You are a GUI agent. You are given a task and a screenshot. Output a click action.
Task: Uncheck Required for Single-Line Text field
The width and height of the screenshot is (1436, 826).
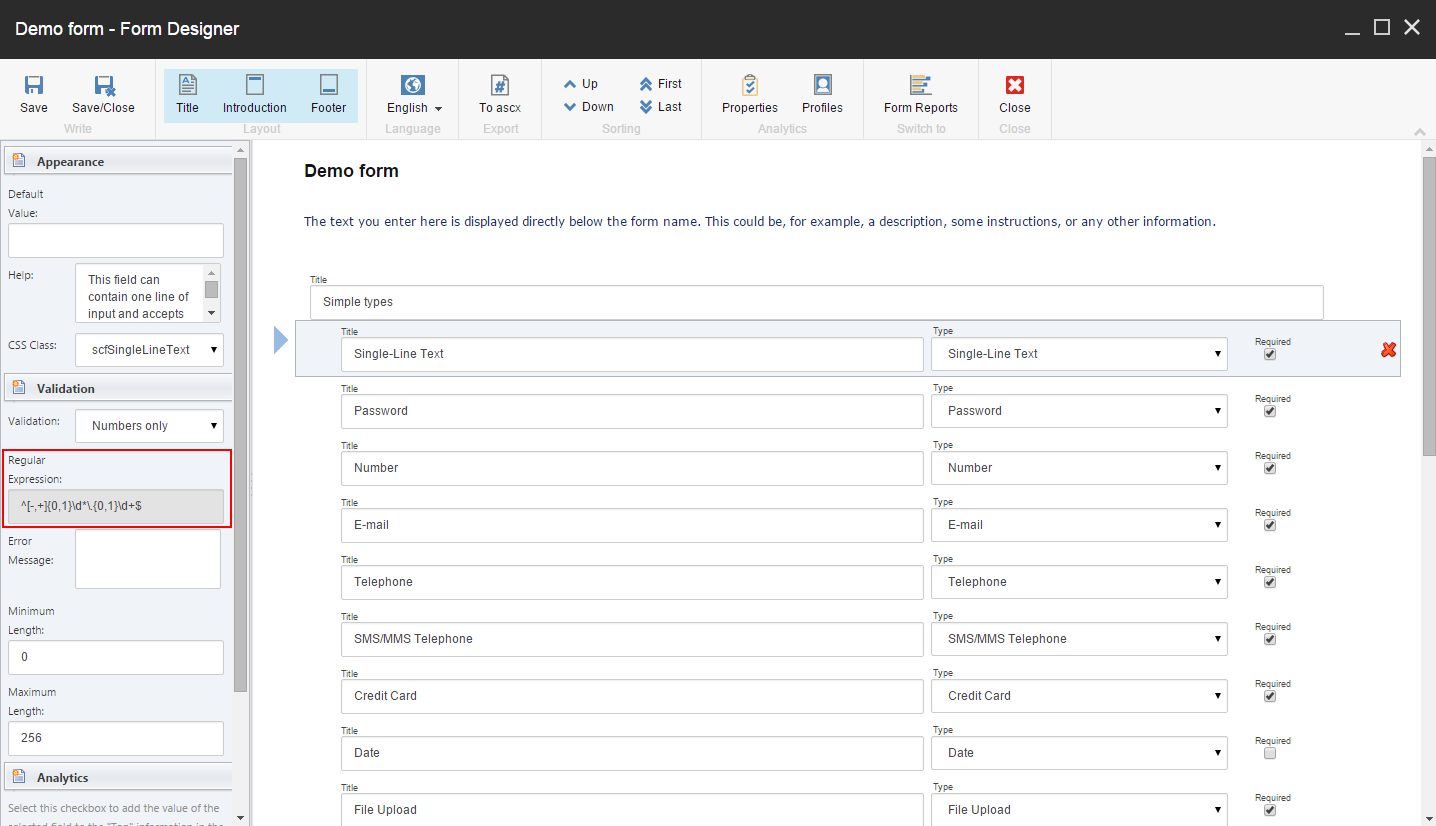click(x=1270, y=354)
